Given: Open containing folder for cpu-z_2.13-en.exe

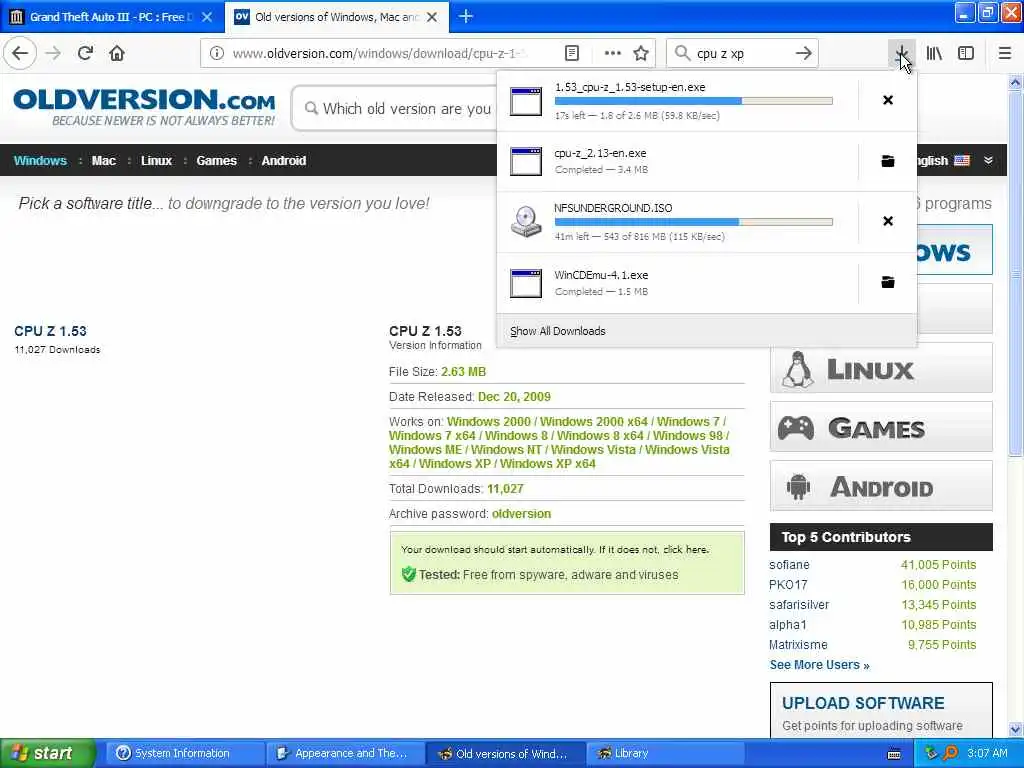Looking at the screenshot, I should (x=888, y=161).
